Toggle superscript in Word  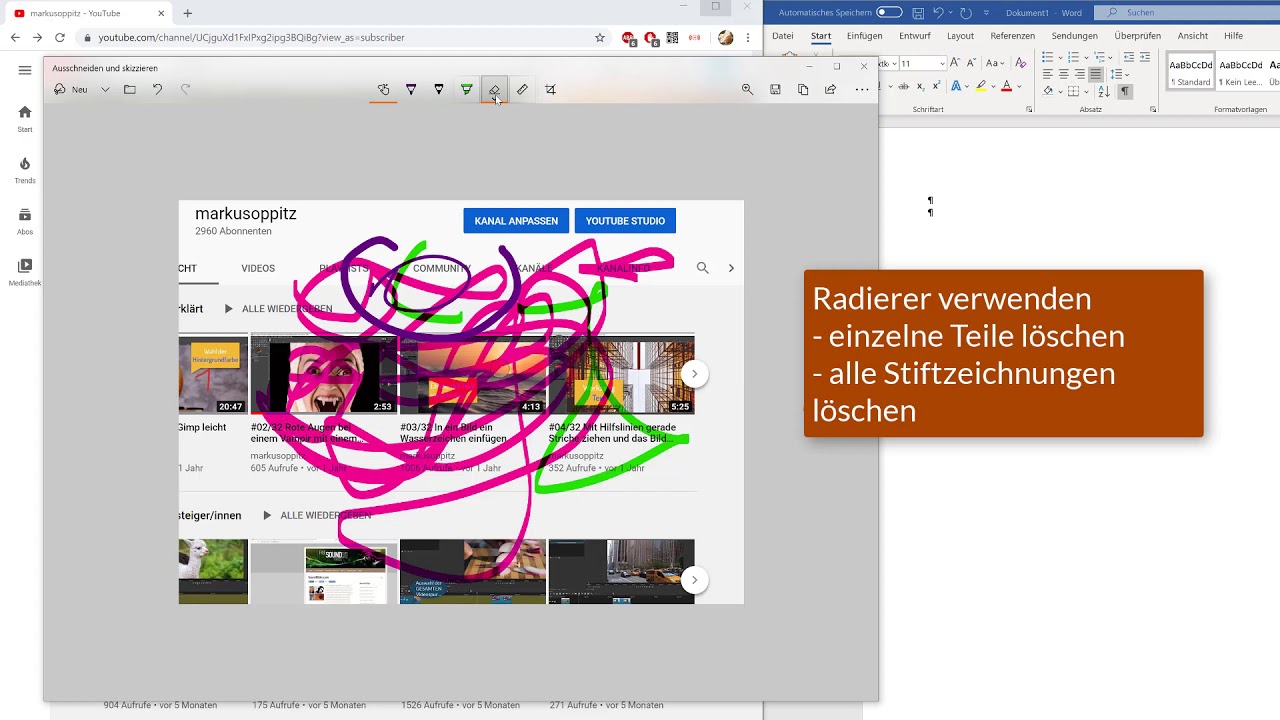pos(936,87)
